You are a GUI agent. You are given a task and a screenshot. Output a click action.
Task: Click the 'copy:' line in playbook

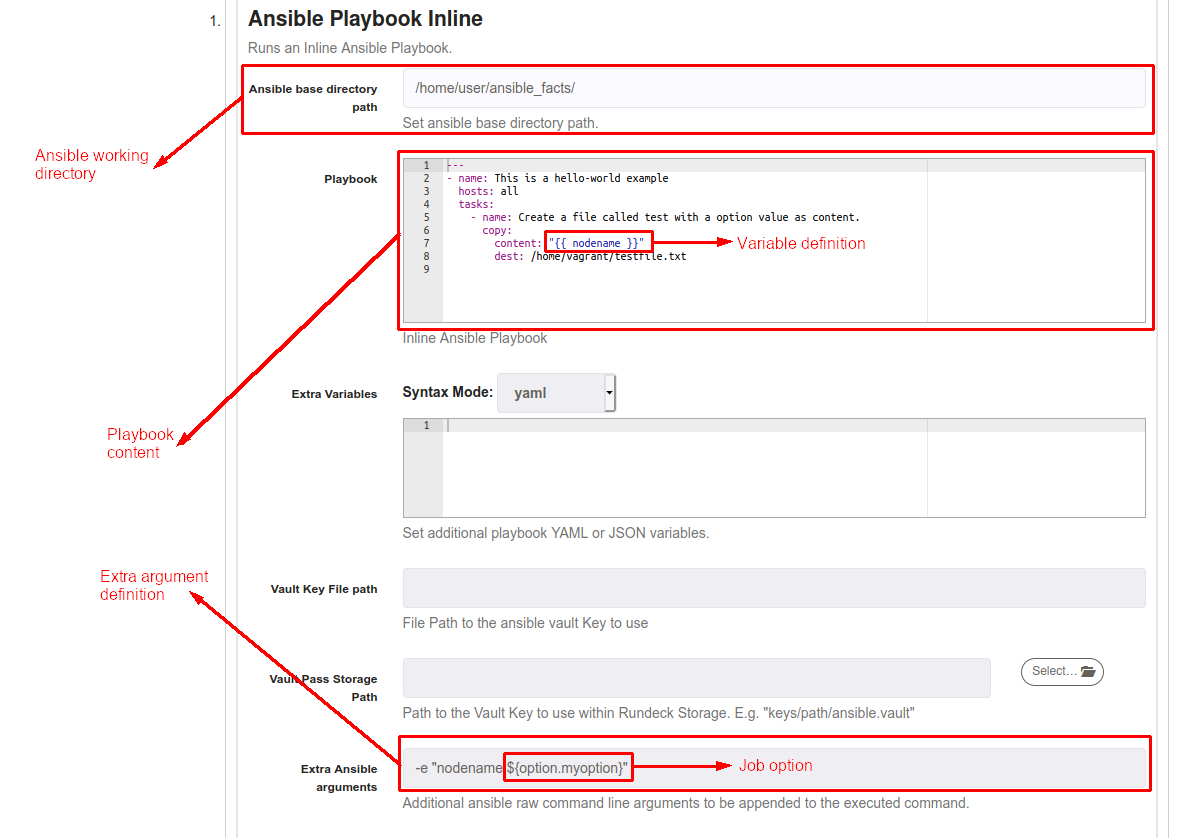coord(497,230)
